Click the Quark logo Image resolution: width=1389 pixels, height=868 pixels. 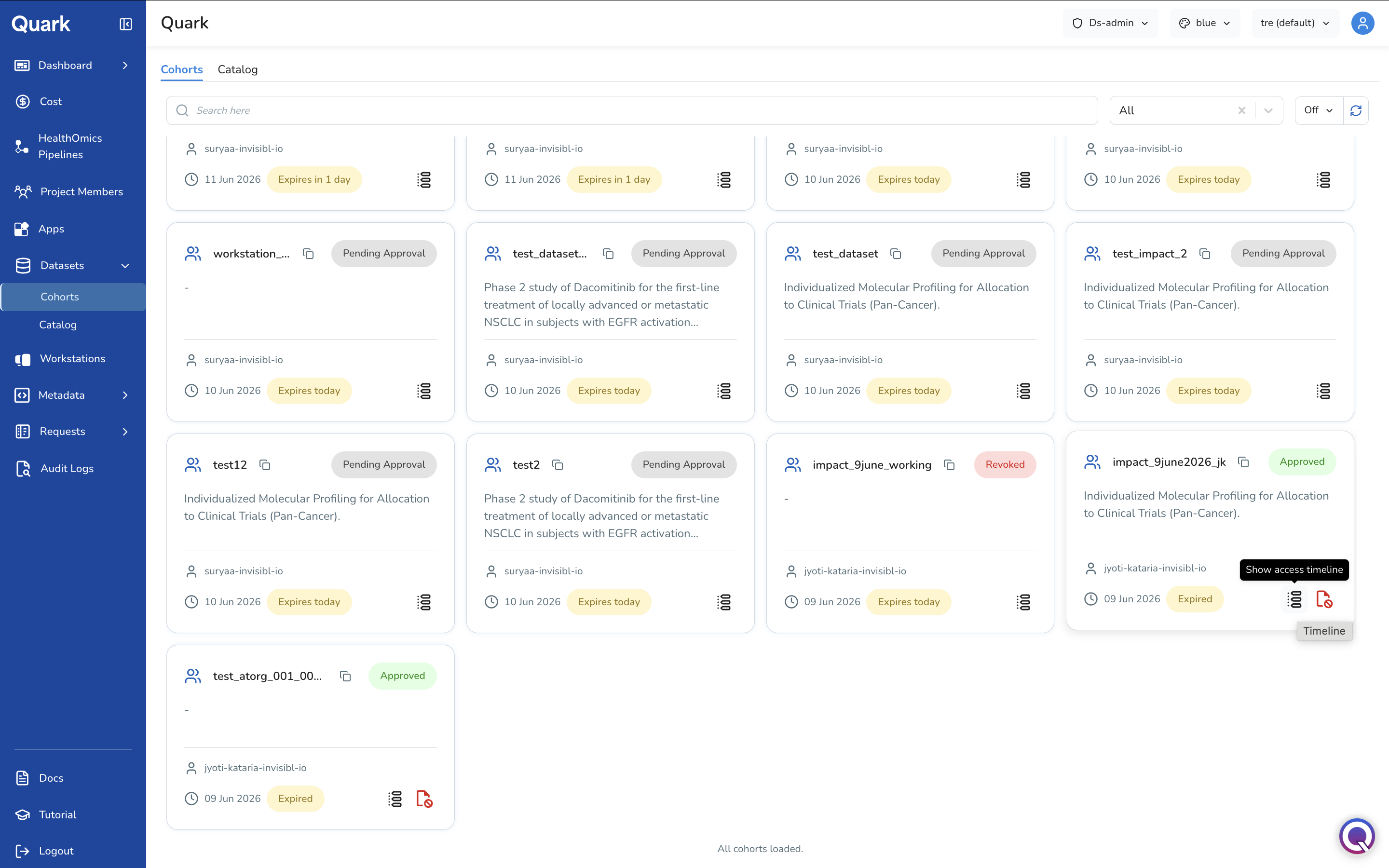(x=41, y=24)
